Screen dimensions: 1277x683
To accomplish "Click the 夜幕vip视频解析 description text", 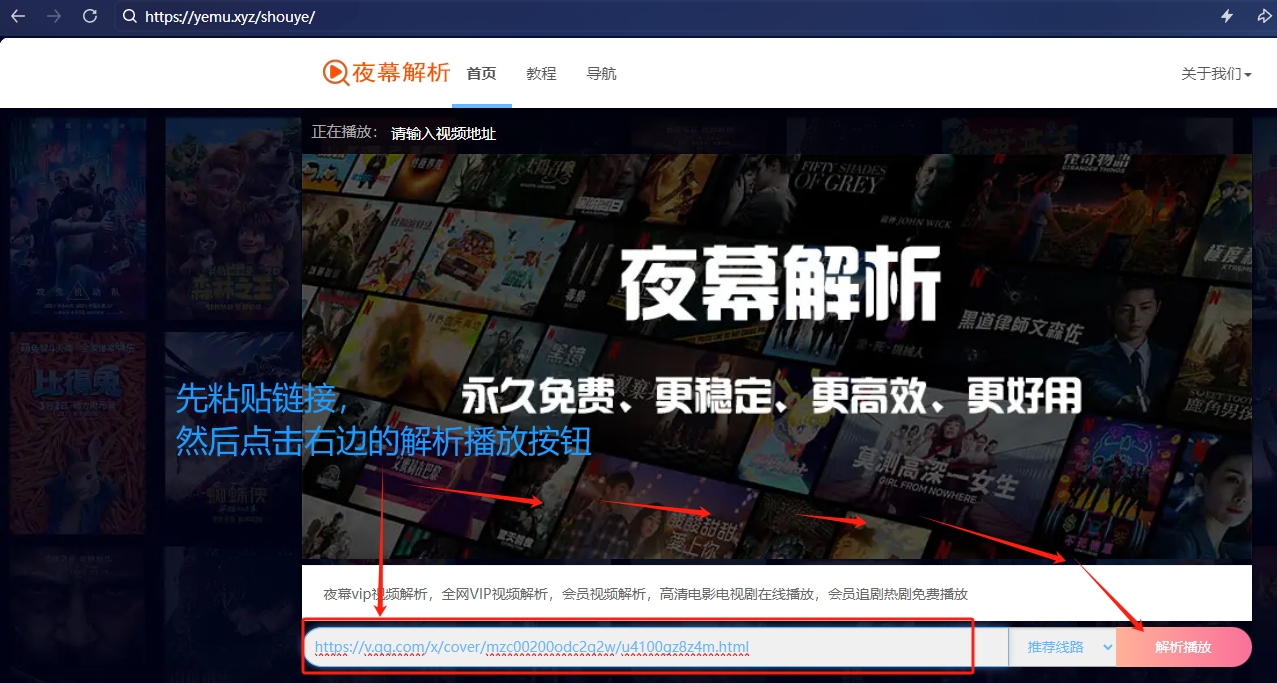I will (x=645, y=594).
